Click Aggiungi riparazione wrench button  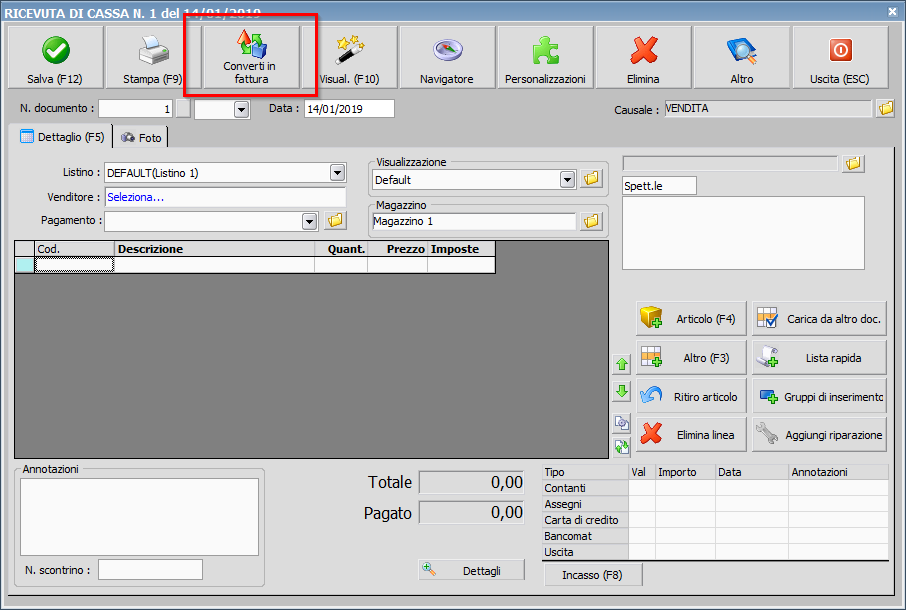click(819, 434)
